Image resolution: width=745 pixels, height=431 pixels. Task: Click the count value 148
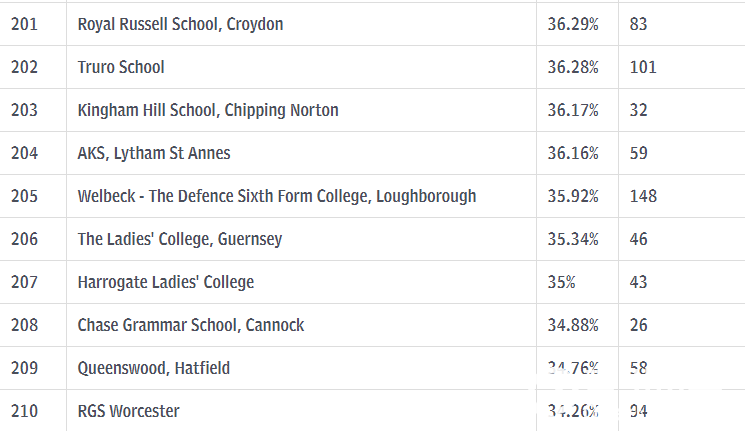click(x=643, y=196)
